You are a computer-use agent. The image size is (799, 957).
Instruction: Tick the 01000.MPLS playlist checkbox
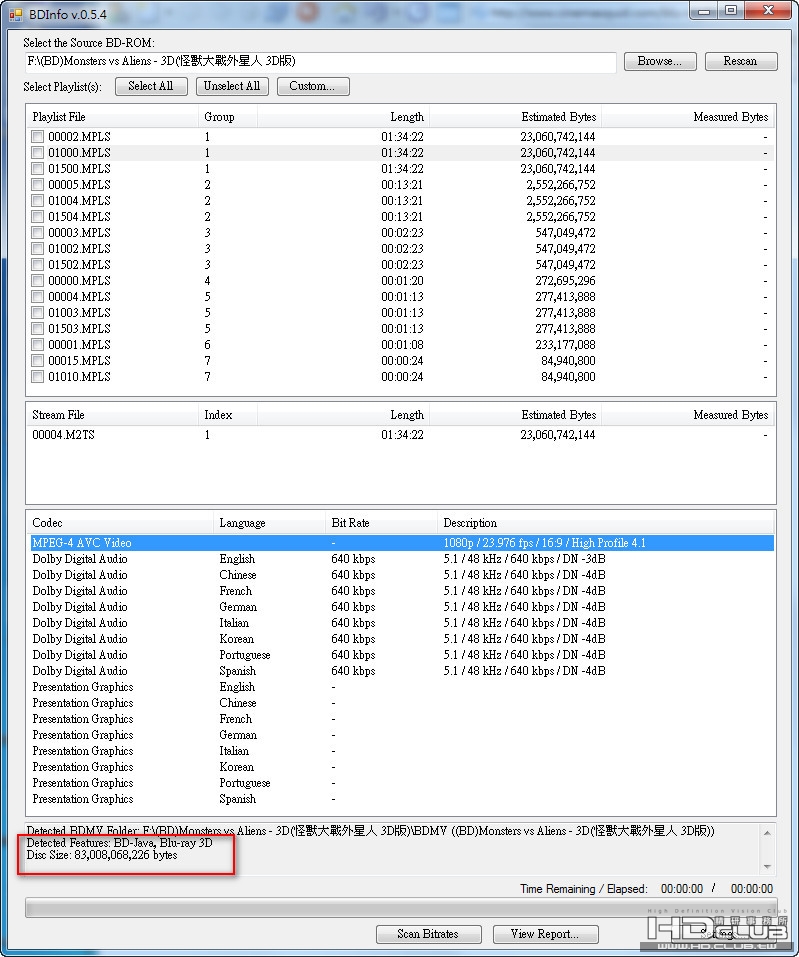(38, 153)
